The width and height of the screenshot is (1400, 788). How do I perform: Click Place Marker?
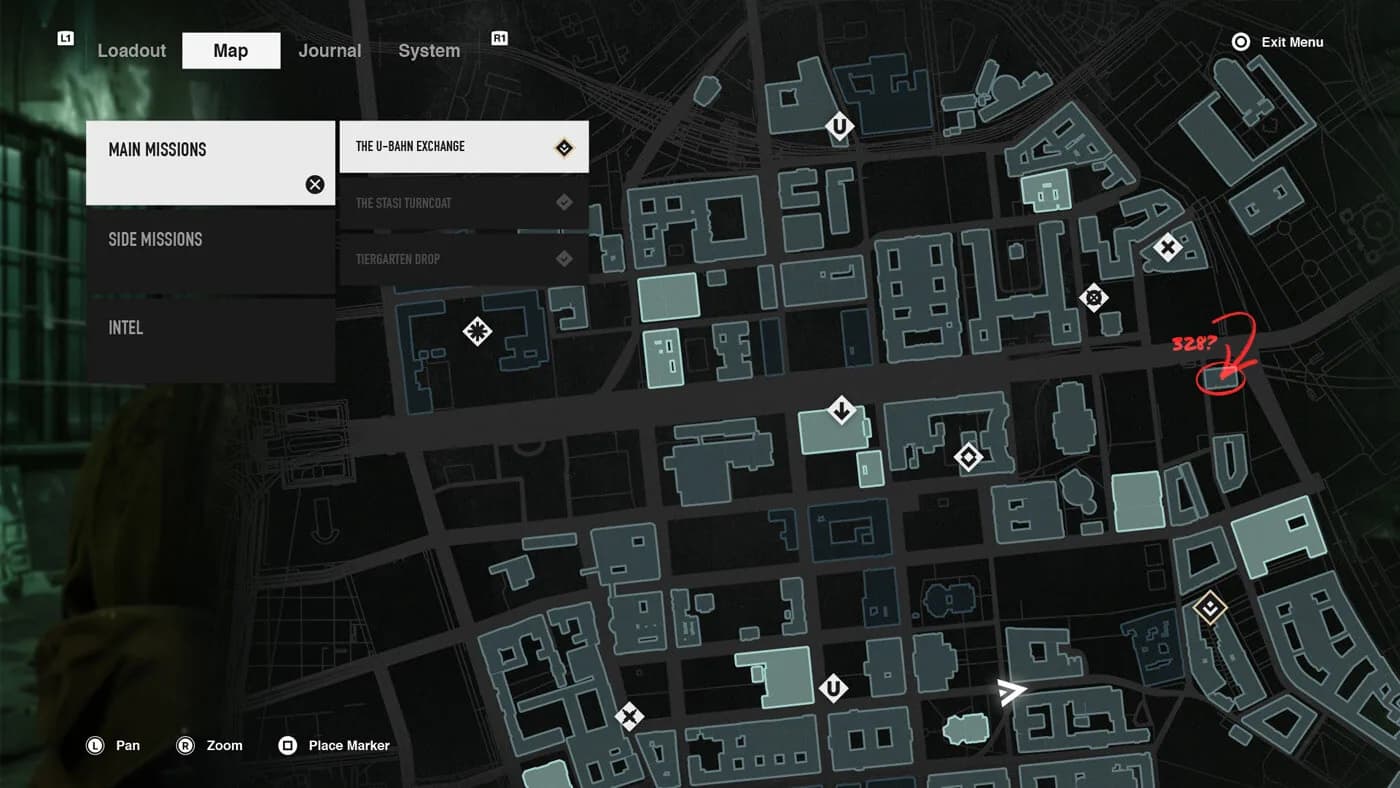click(349, 745)
